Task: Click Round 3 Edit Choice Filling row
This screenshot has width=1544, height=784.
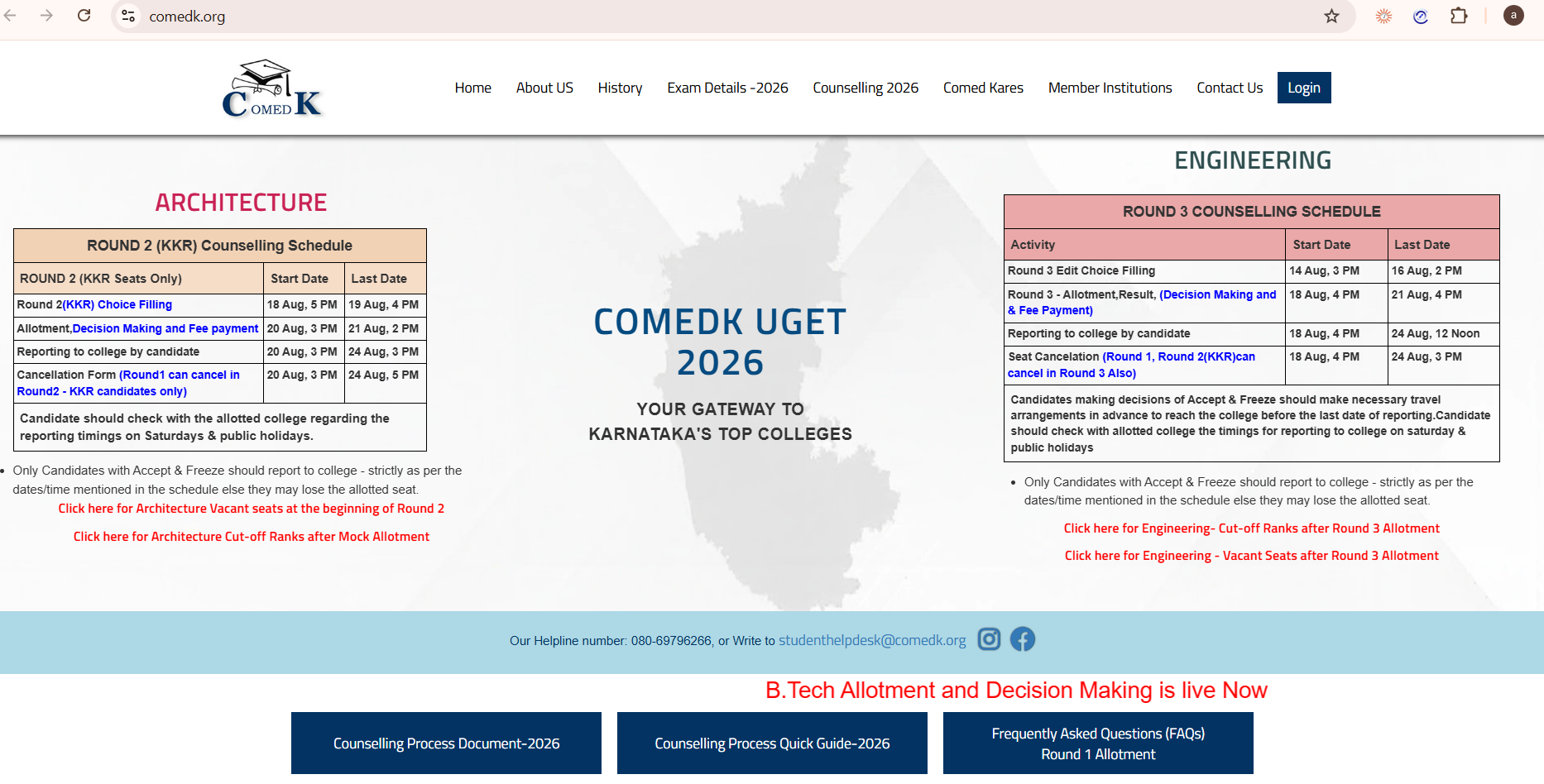Action: 1251,271
